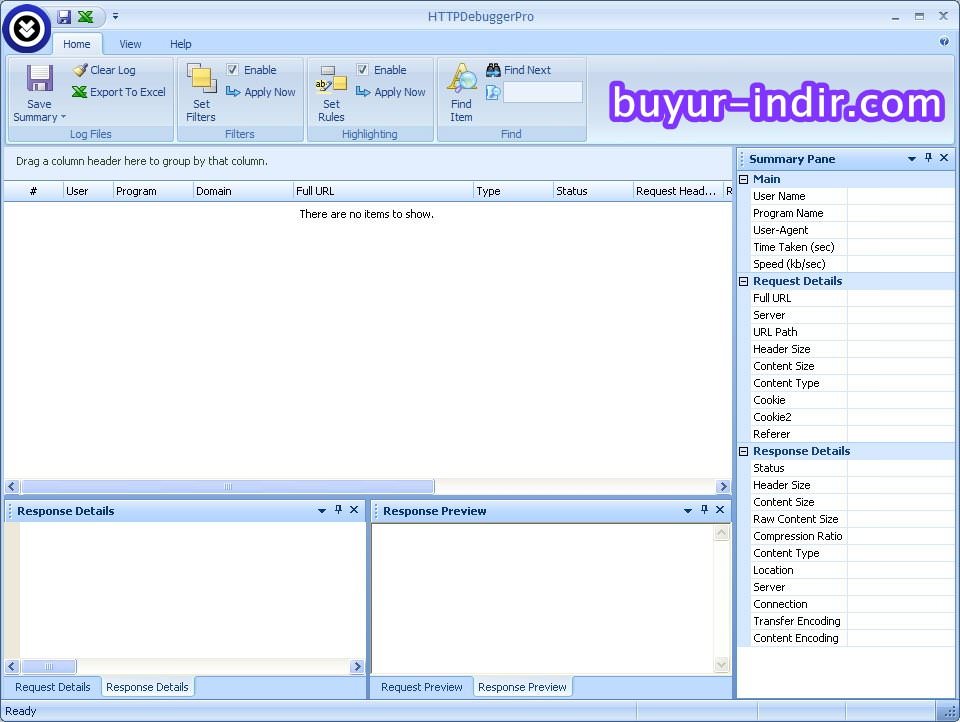Viewport: 960px width, 722px height.
Task: Select the Response Preview bottom tab
Action: coord(522,687)
